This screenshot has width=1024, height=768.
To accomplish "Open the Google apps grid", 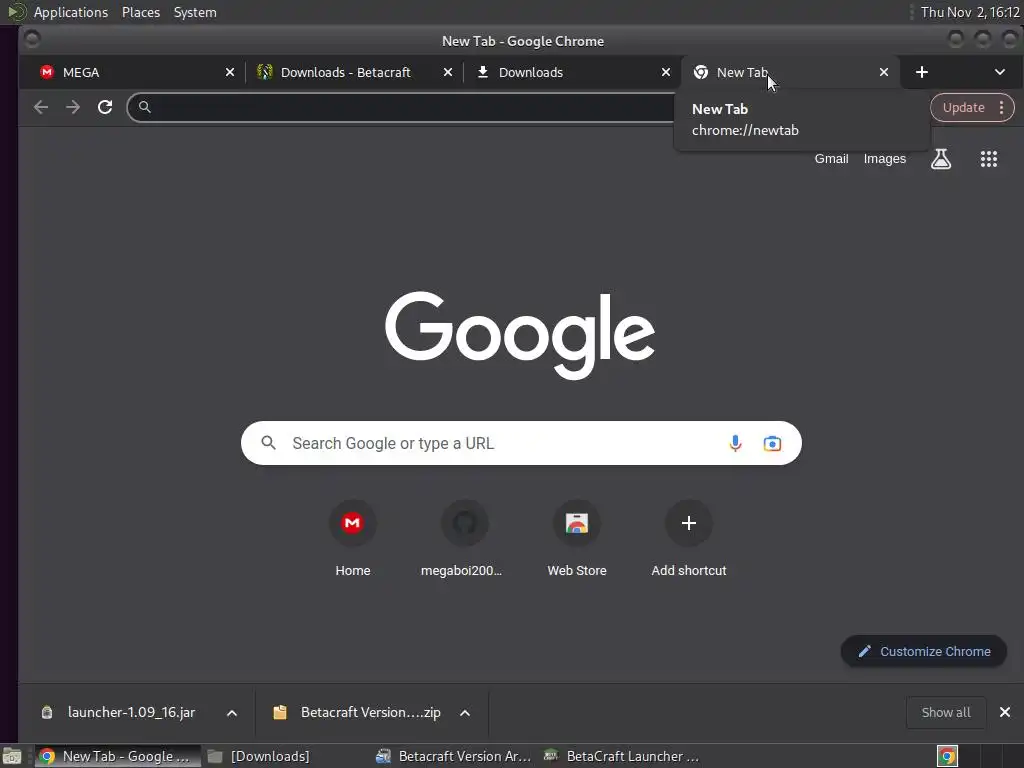I will tap(989, 159).
